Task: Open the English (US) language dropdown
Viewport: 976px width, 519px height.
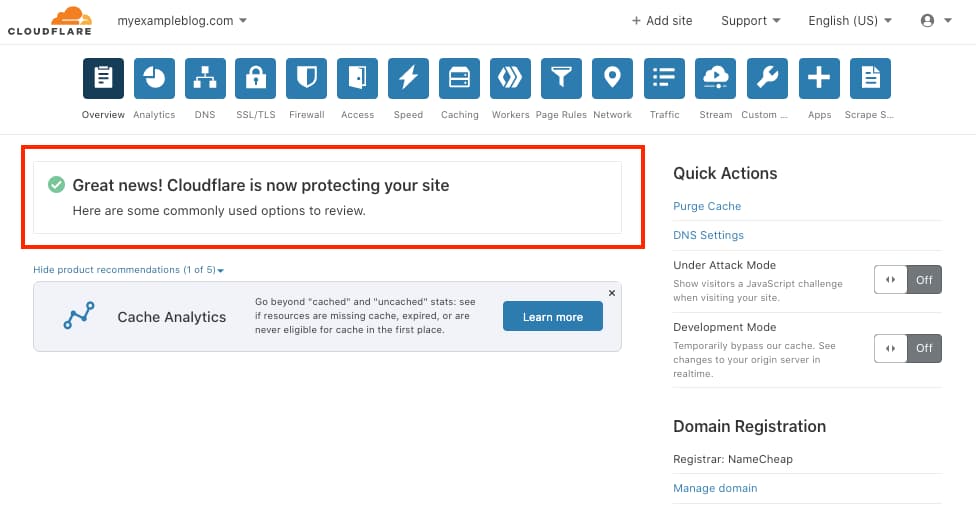Action: [850, 21]
